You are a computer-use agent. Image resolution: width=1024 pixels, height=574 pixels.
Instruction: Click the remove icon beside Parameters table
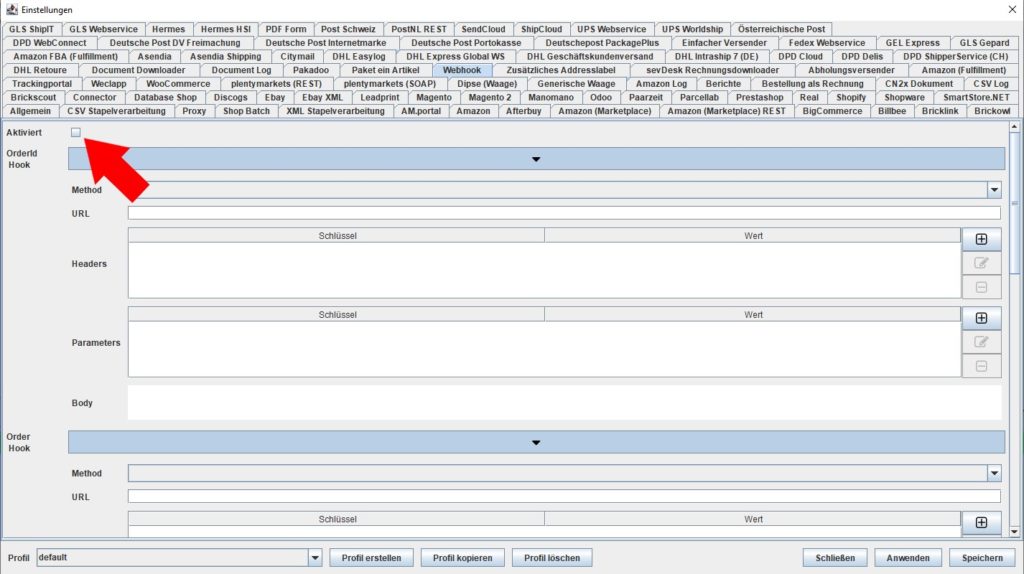(x=981, y=366)
